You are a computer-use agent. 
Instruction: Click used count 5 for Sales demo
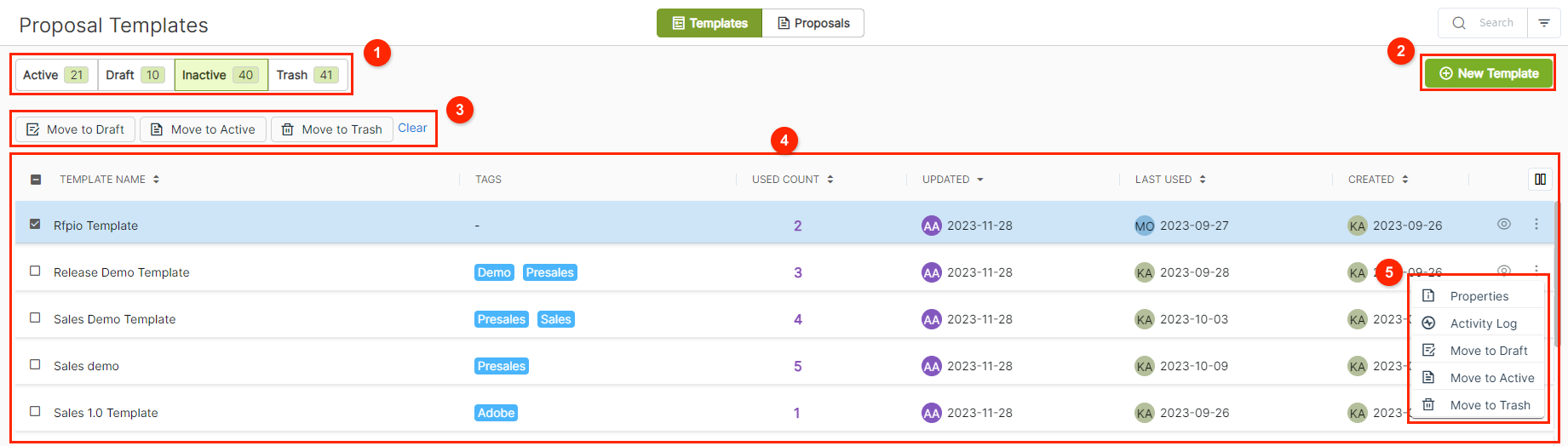(x=798, y=366)
